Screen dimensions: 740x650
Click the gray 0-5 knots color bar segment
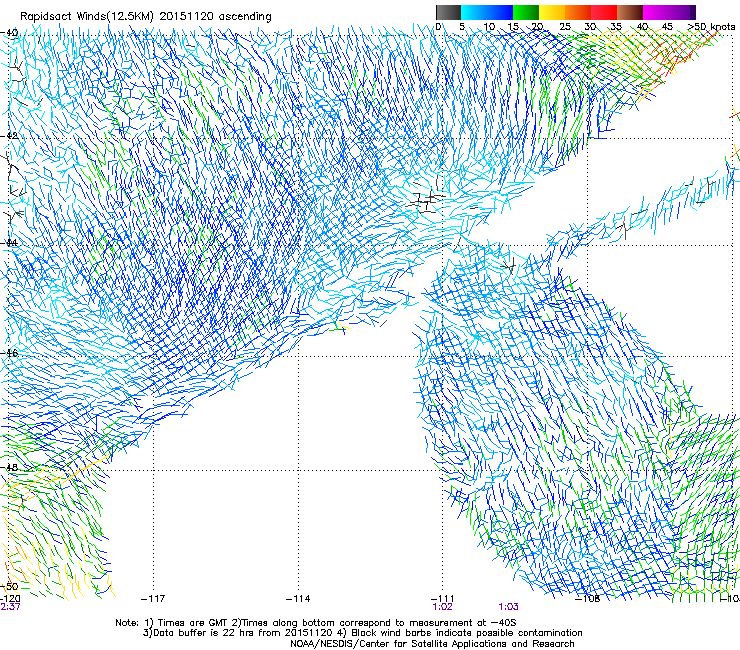pyautogui.click(x=448, y=12)
